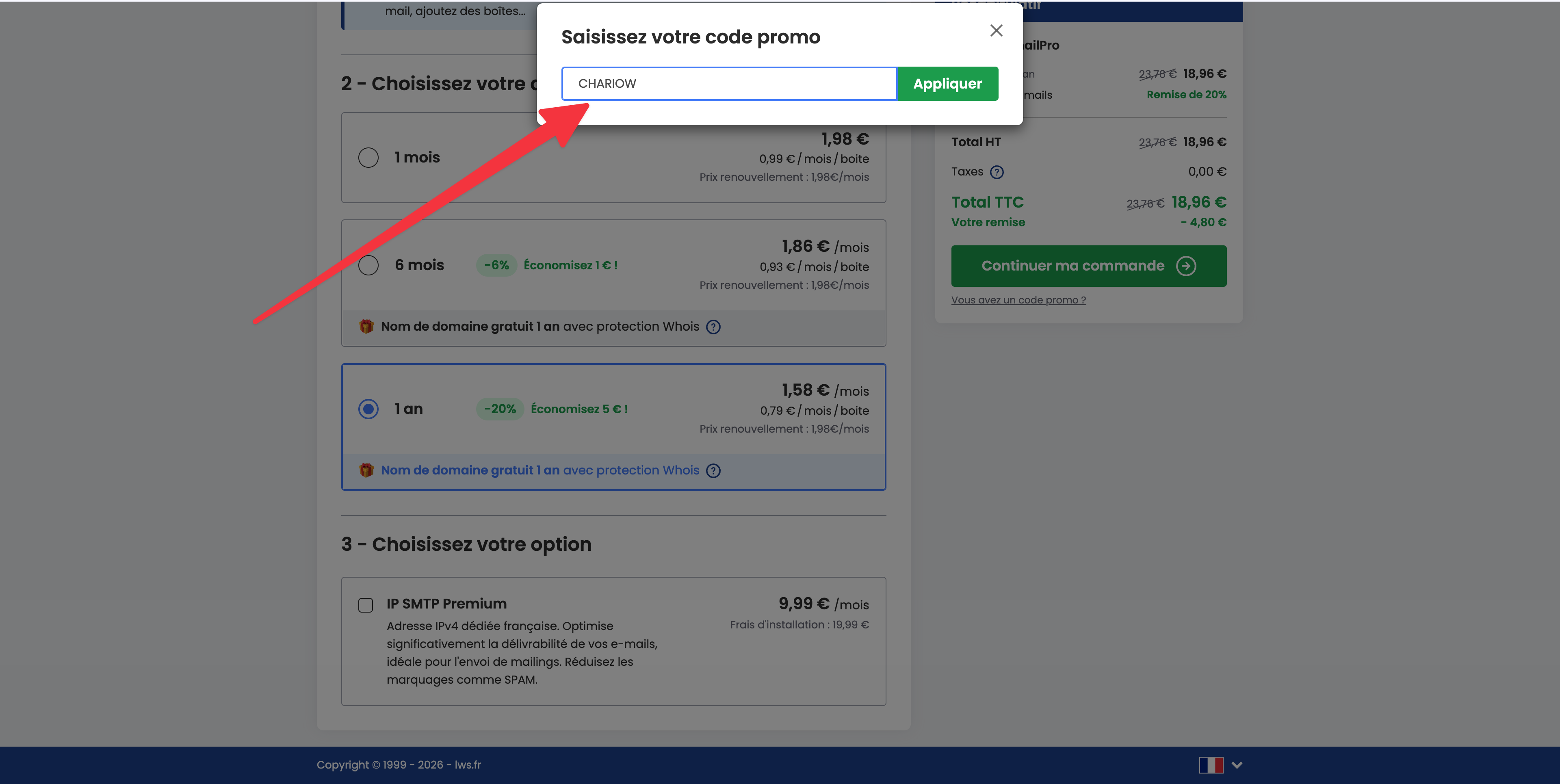Image resolution: width=1560 pixels, height=784 pixels.
Task: Focus the promo code input field
Action: tap(729, 84)
